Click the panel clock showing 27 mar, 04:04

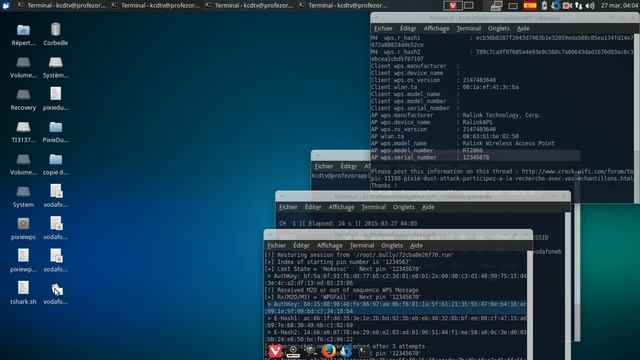620,5
